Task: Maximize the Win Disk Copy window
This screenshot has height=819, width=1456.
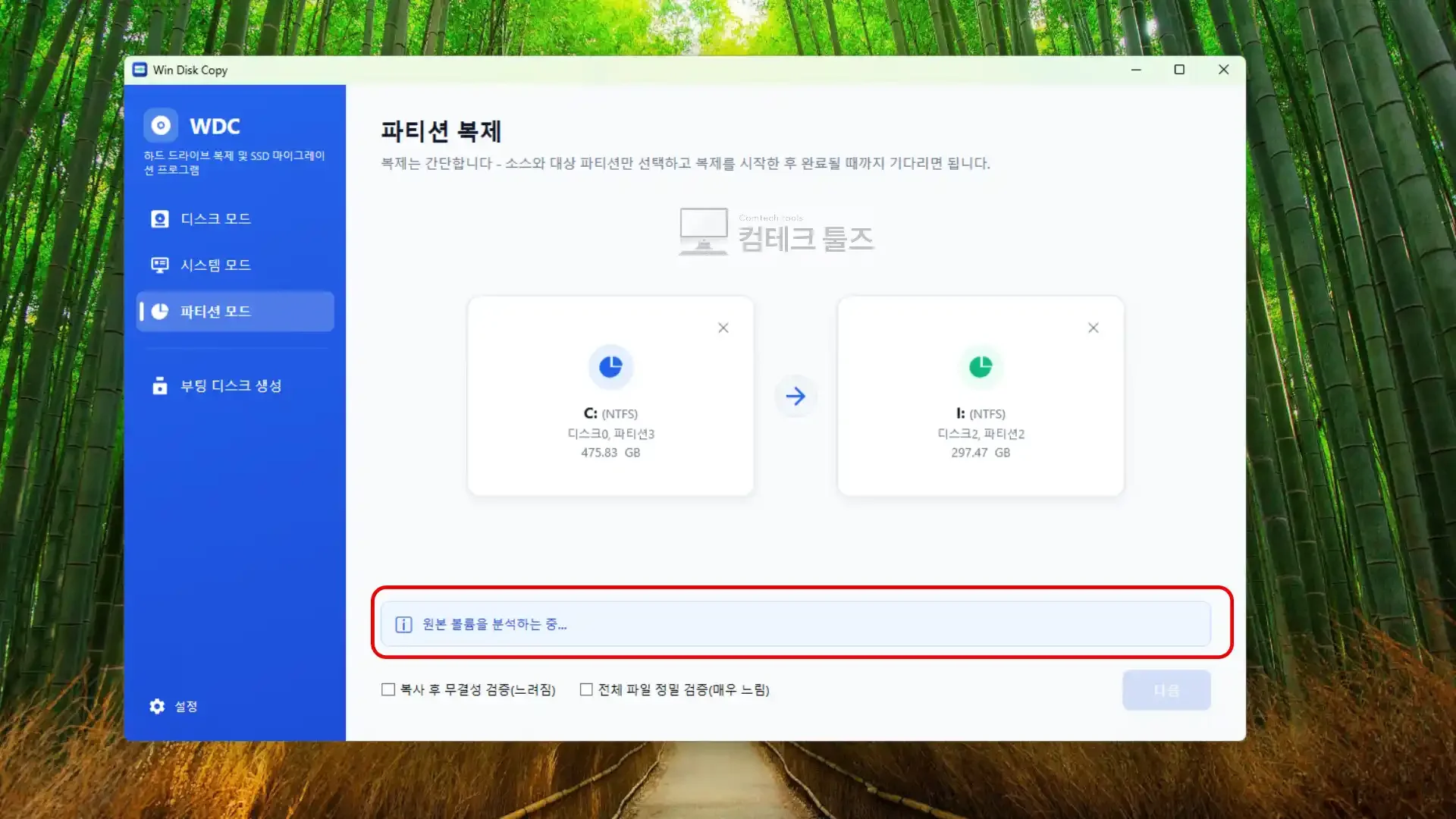Action: (1179, 70)
